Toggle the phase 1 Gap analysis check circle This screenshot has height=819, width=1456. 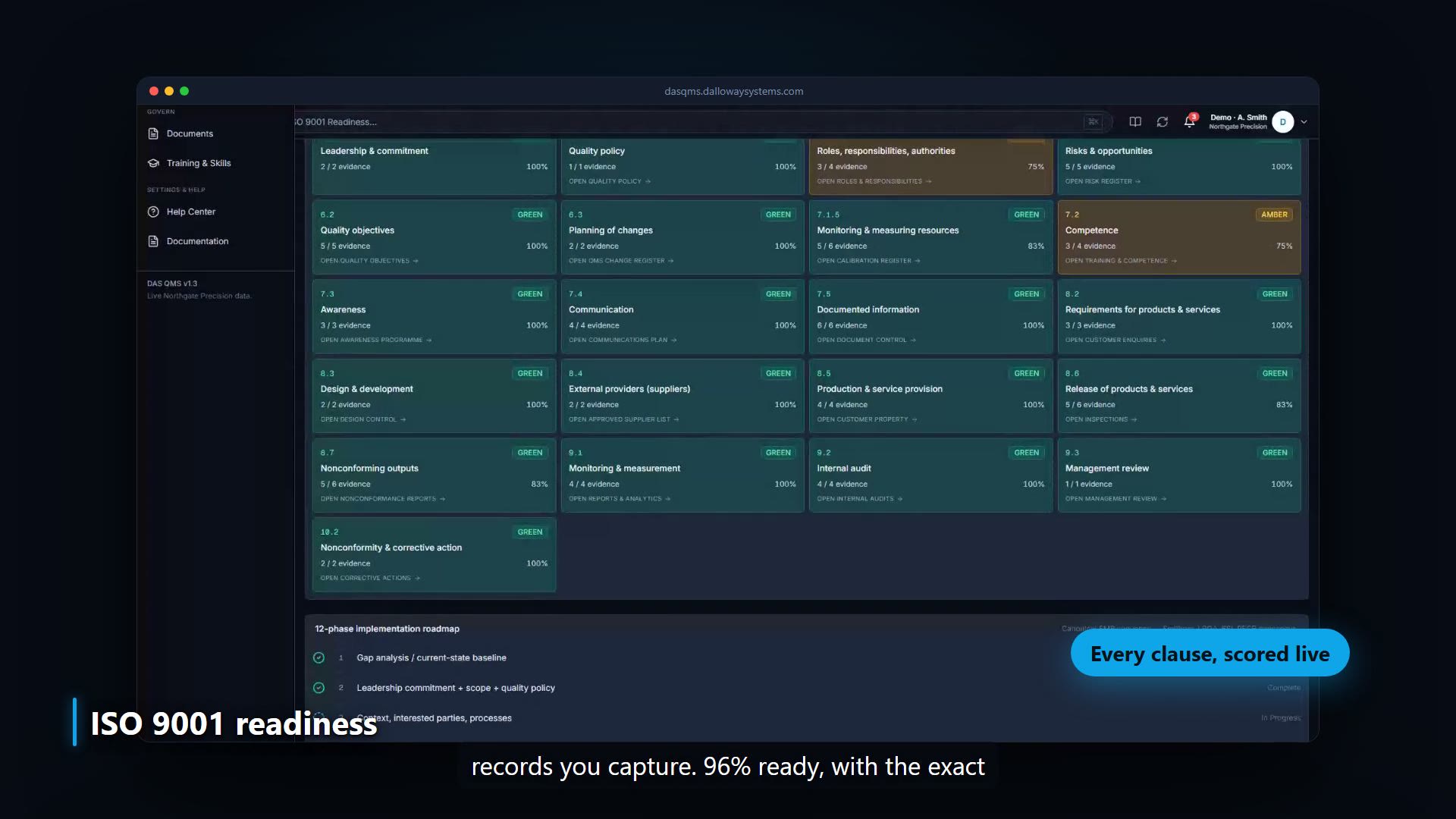point(319,657)
